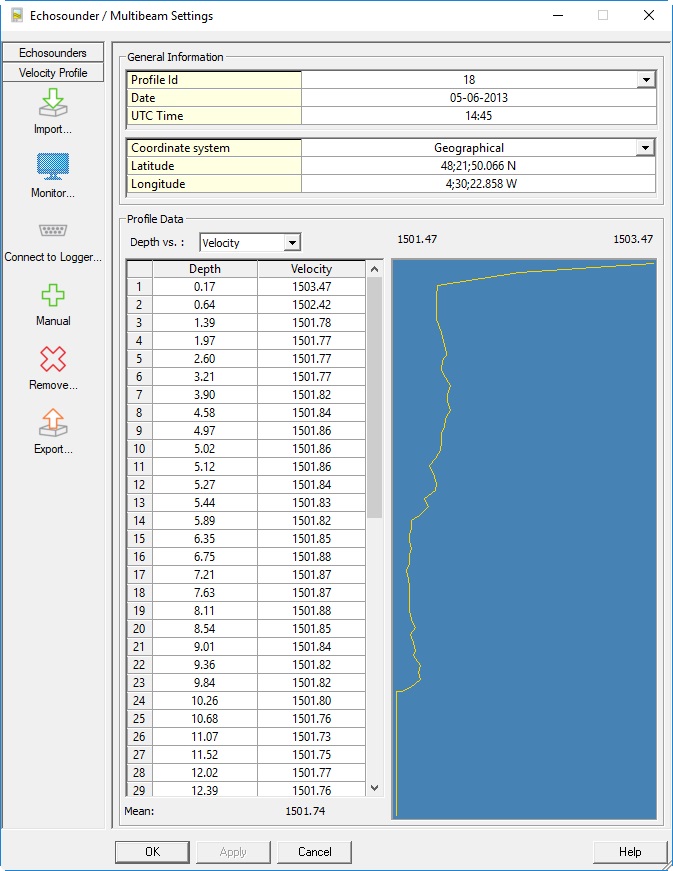Switch to the Echosounders tab

(53, 53)
